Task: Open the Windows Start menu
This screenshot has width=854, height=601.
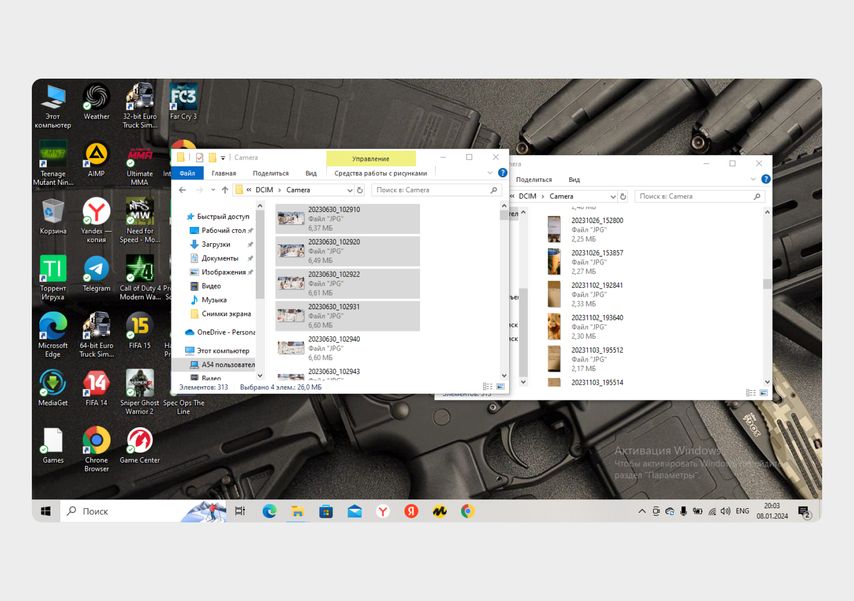Action: 46,511
